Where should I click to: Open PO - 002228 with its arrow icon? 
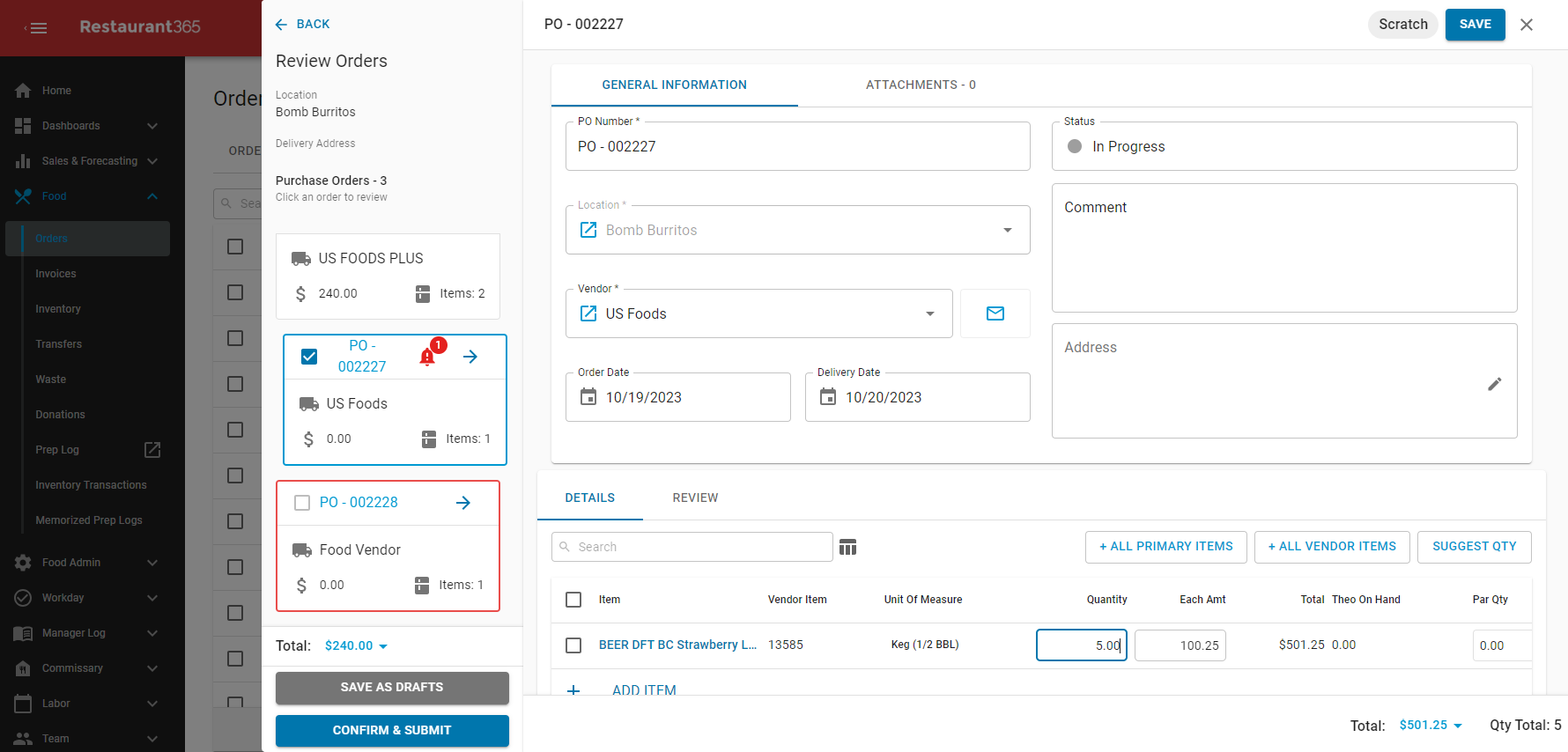463,503
